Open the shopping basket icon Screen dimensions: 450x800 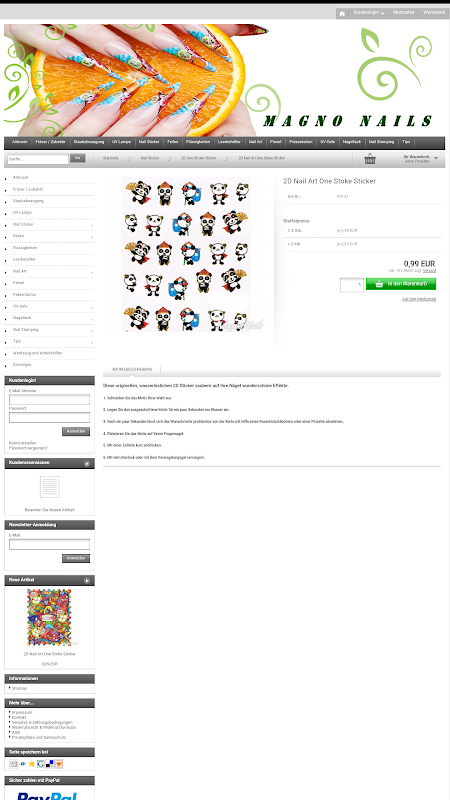coord(370,159)
